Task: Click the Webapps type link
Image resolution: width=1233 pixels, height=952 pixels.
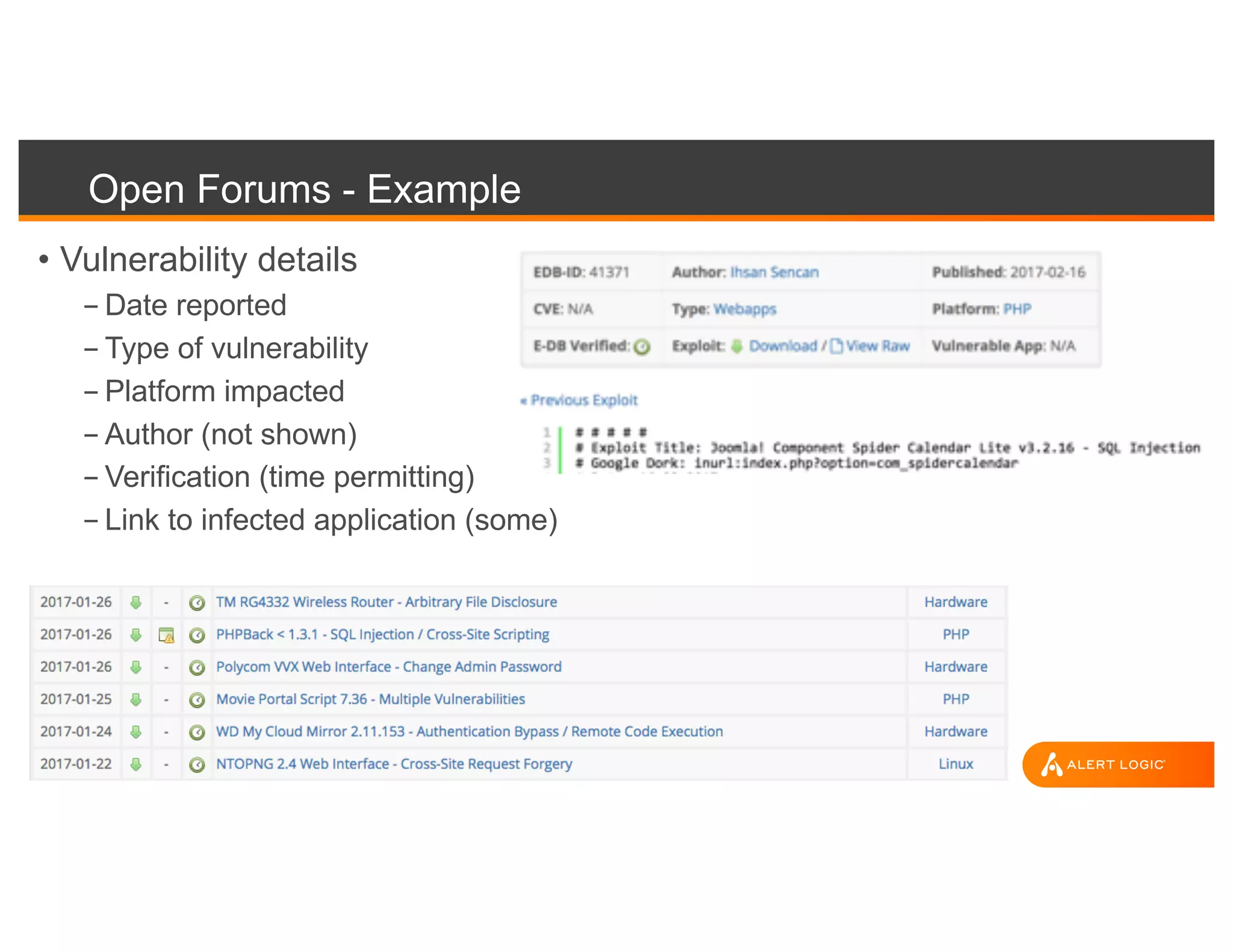Action: (x=745, y=309)
